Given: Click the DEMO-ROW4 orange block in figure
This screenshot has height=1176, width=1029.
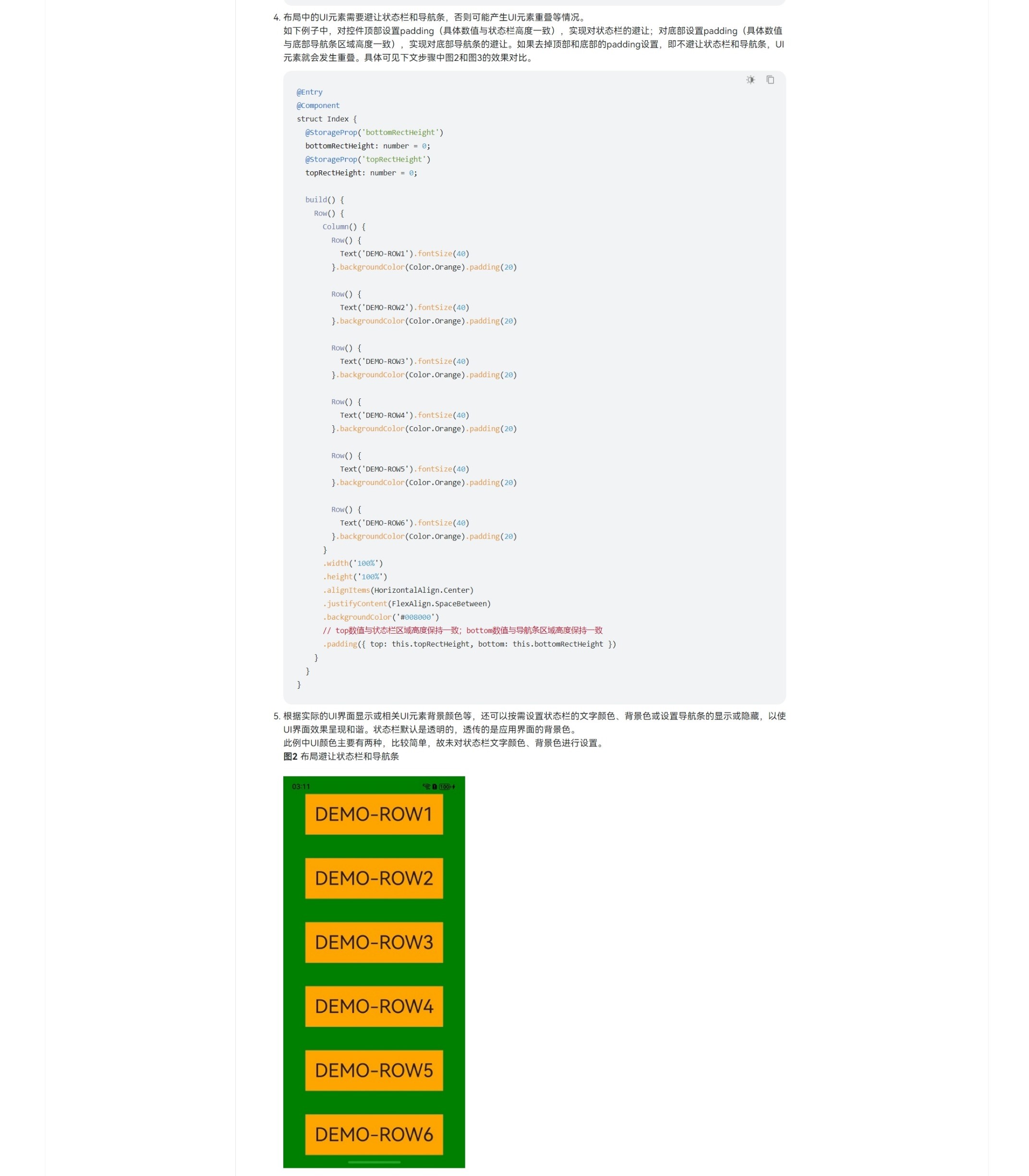Looking at the screenshot, I should coord(374,1006).
